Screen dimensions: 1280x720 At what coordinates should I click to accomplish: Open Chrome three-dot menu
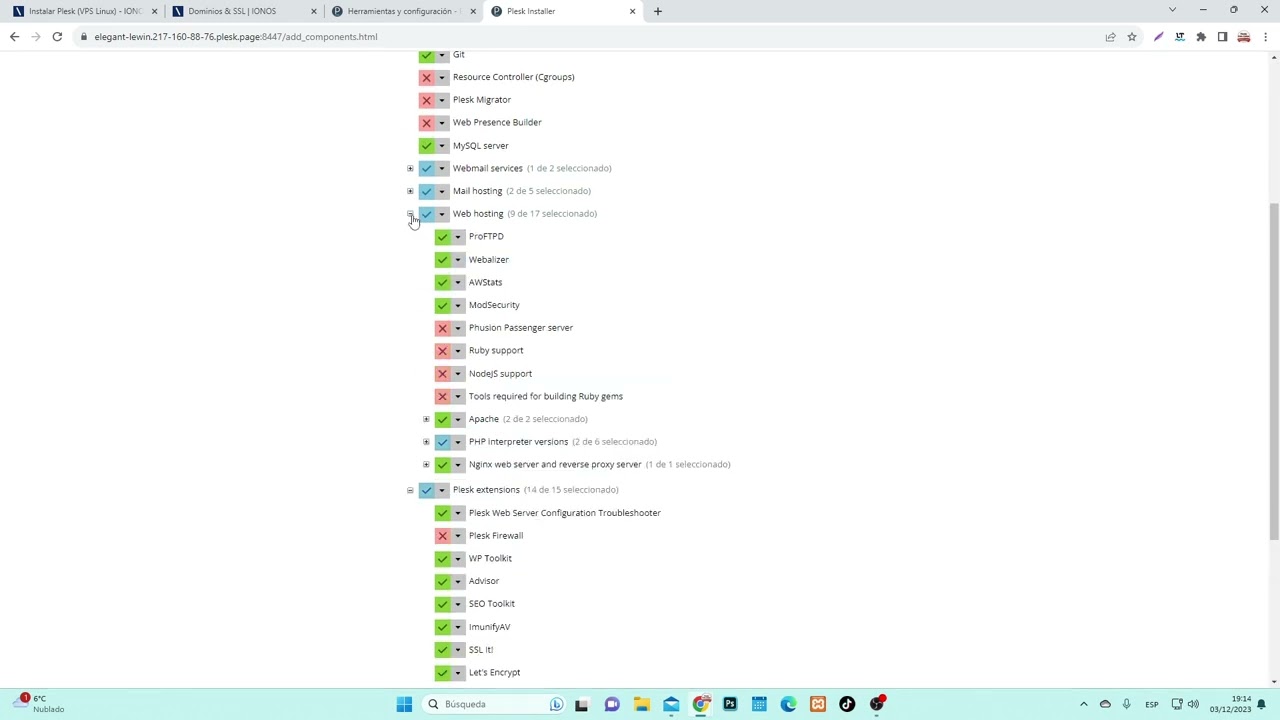coord(1265,37)
